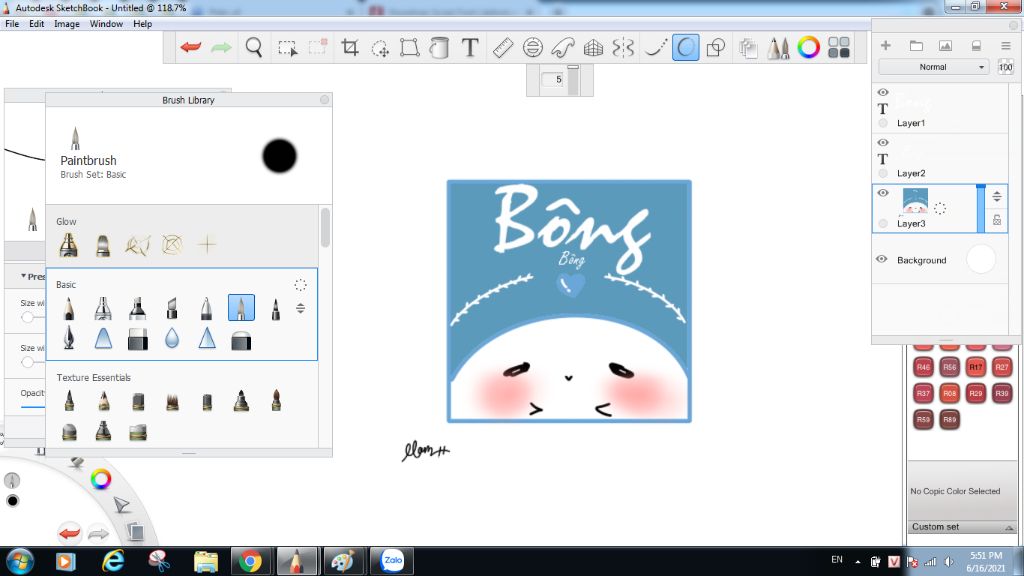Close the Brush Library panel
This screenshot has width=1024, height=576.
tap(325, 99)
